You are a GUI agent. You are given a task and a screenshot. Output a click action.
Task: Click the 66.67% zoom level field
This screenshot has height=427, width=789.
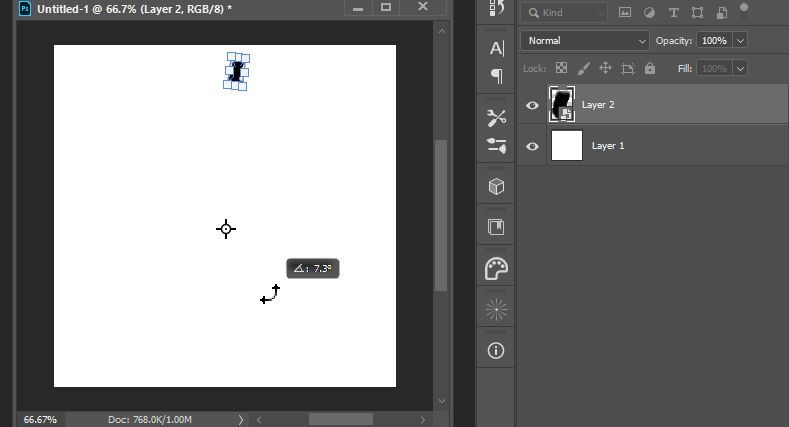(x=40, y=419)
